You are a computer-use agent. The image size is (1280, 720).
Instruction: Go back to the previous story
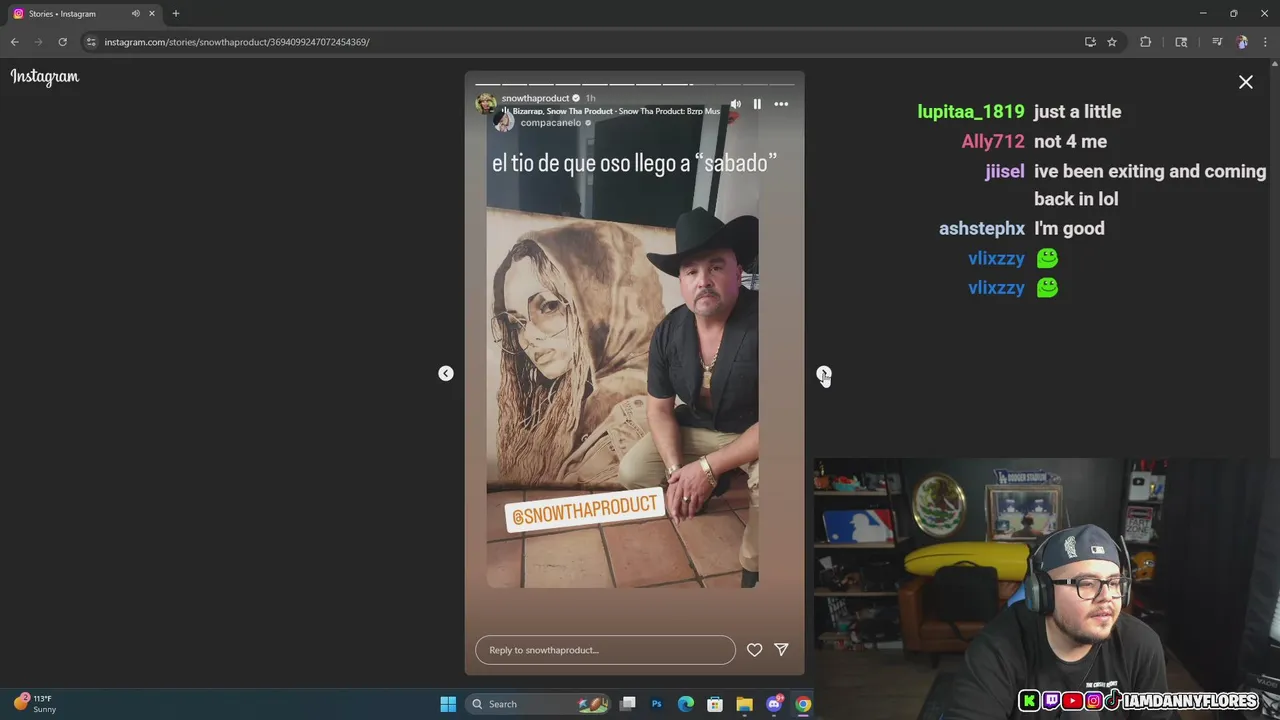tap(446, 373)
